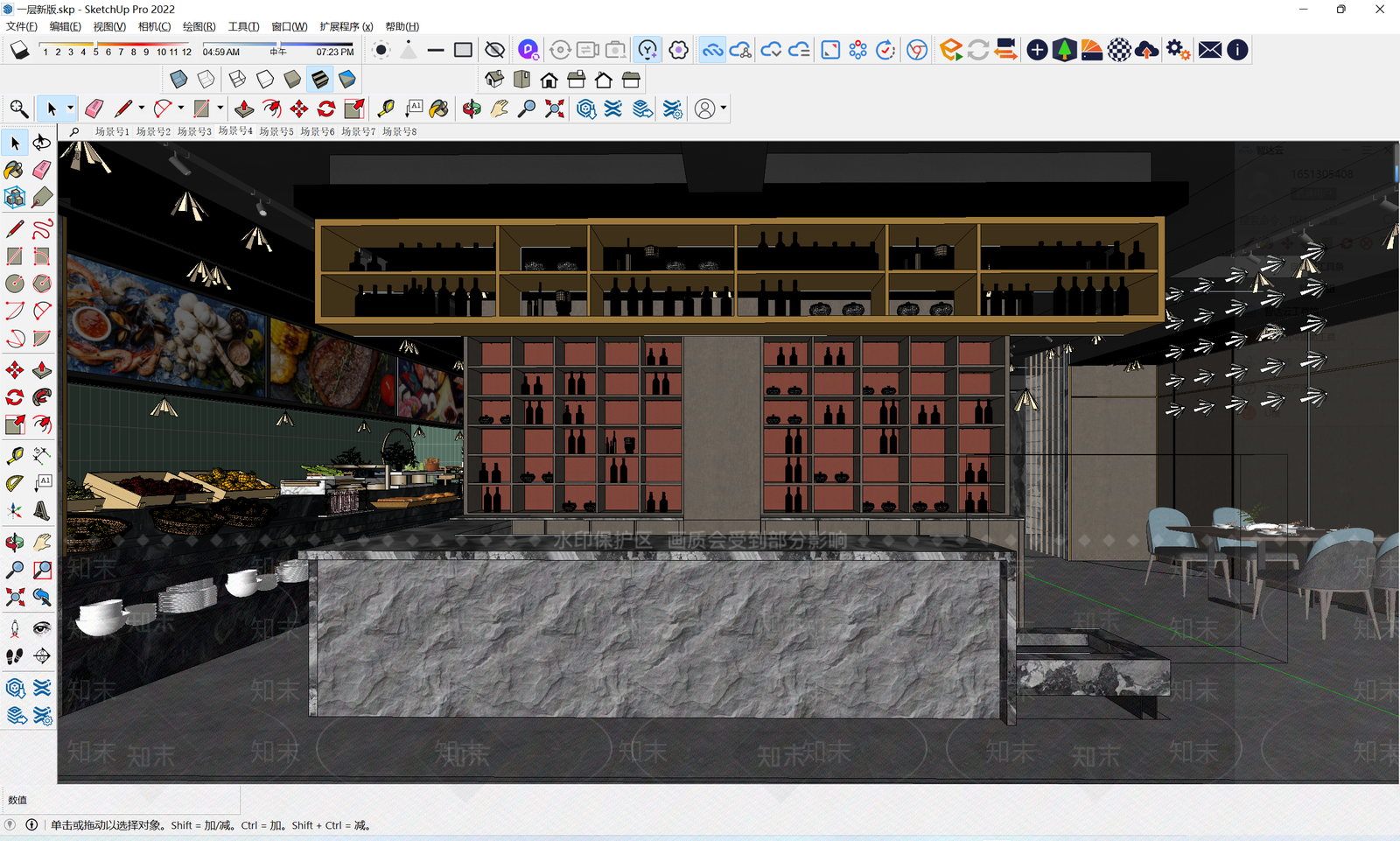
Task: Enable Hidden Line face style
Action: coord(264,80)
